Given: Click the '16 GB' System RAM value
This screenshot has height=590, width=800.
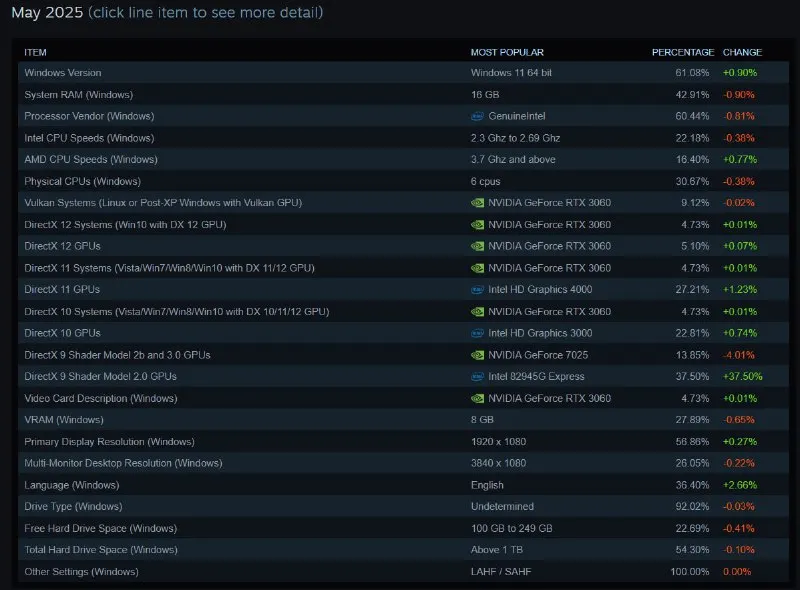Looking at the screenshot, I should click(485, 94).
